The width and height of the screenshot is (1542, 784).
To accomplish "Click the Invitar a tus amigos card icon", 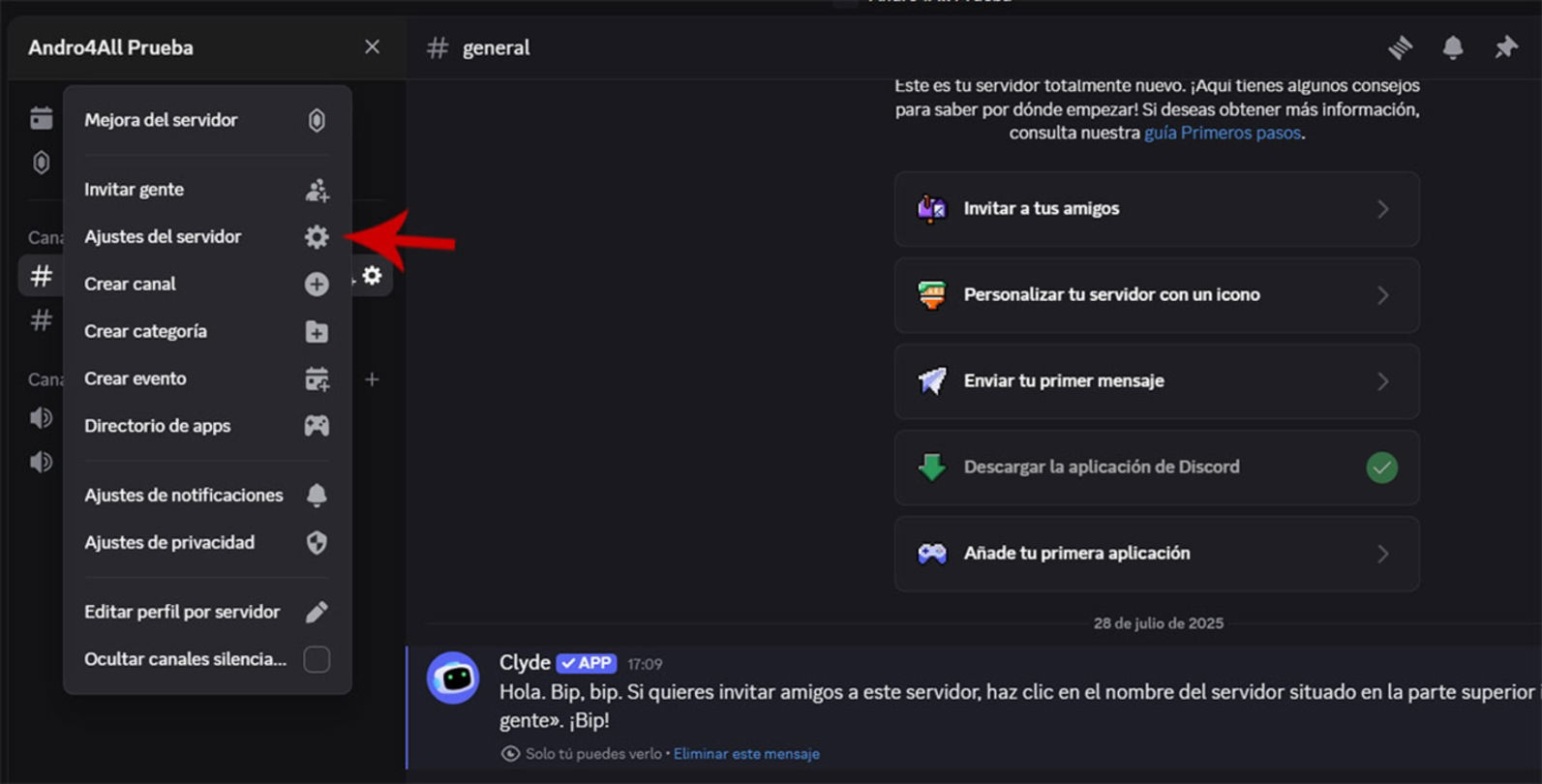I will pos(931,208).
